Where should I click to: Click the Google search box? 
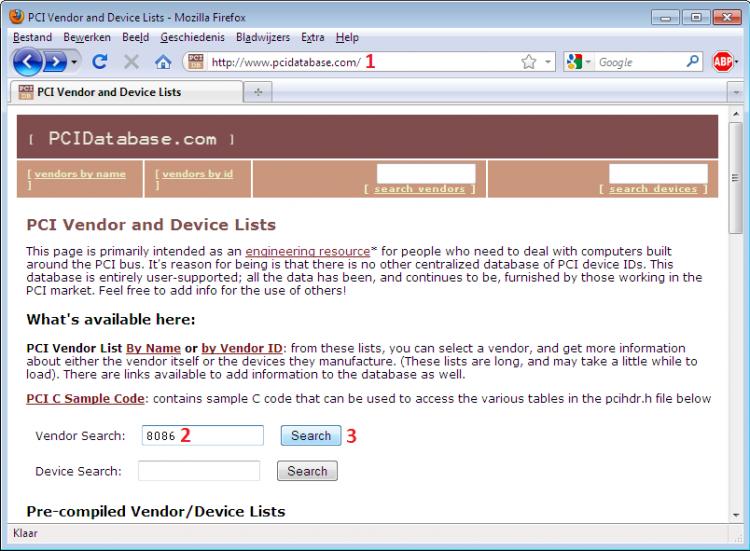tap(640, 62)
